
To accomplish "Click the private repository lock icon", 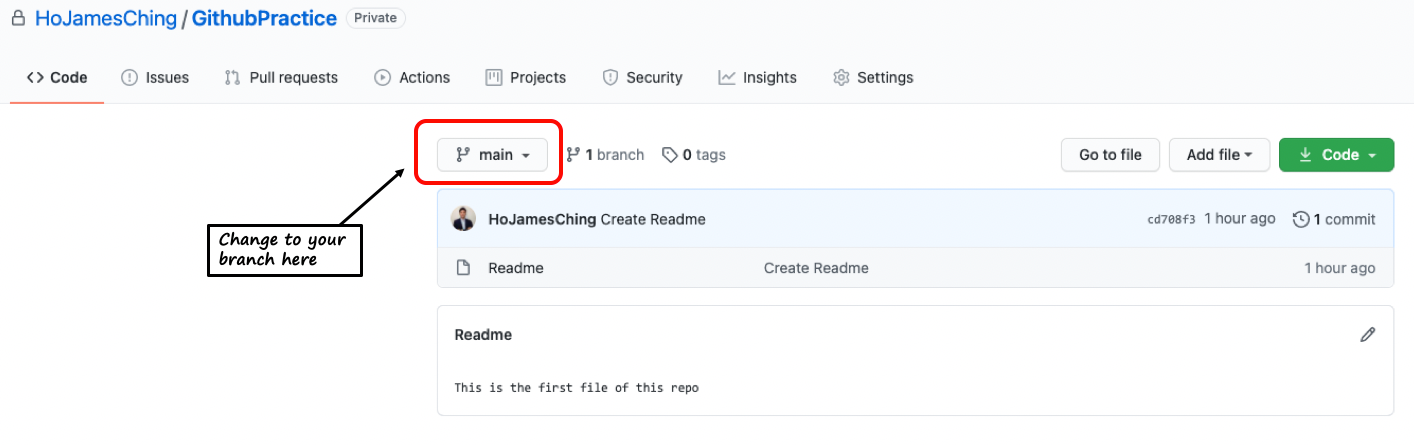I will point(18,18).
